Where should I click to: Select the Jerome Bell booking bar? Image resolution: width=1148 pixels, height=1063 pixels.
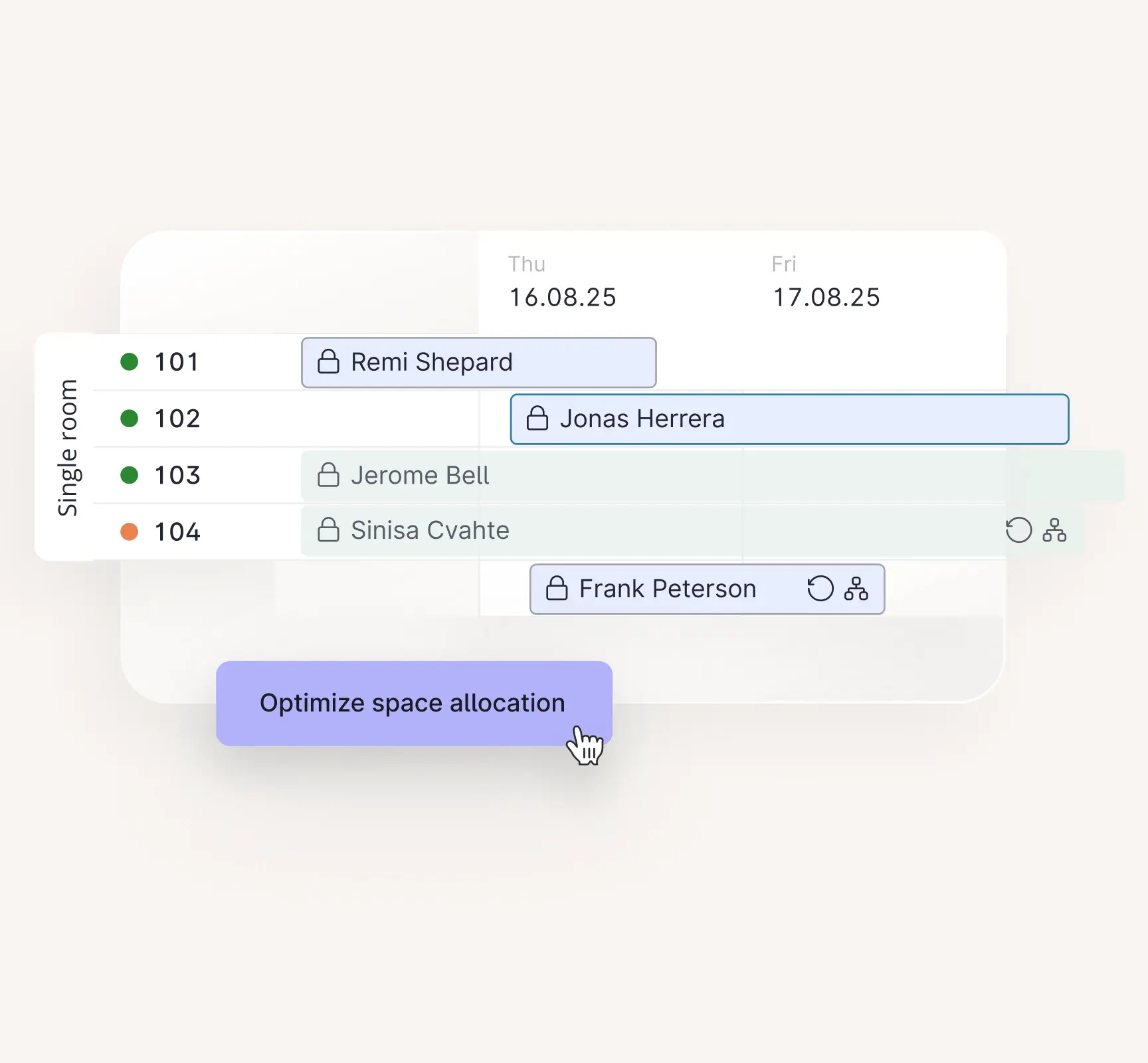[712, 476]
